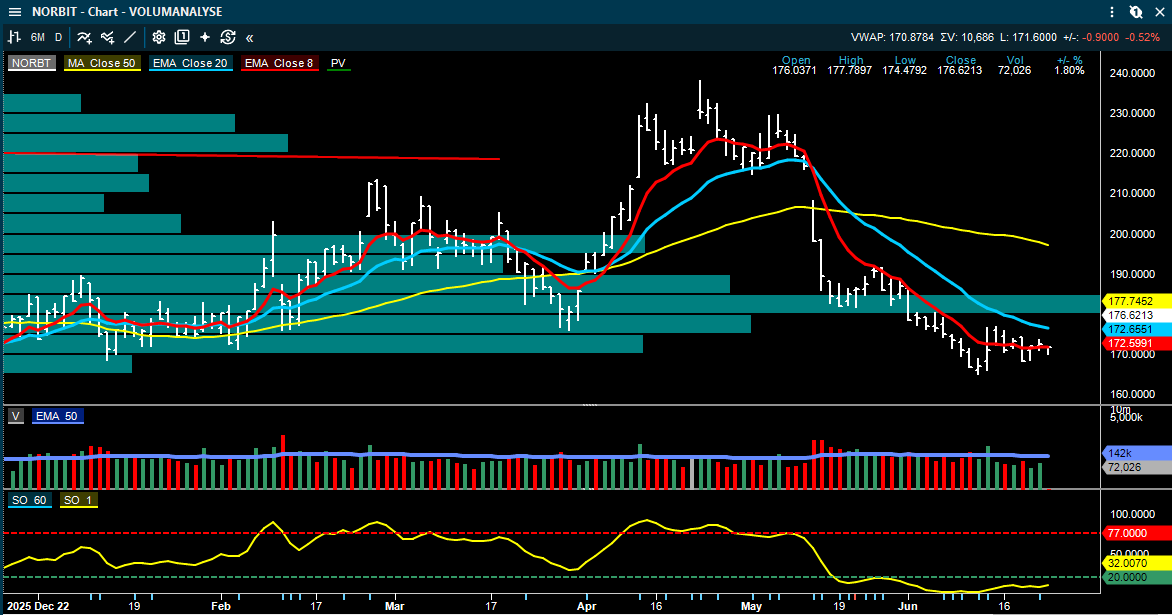The image size is (1172, 615).
Task: Open the D interval selector
Action: (58, 37)
